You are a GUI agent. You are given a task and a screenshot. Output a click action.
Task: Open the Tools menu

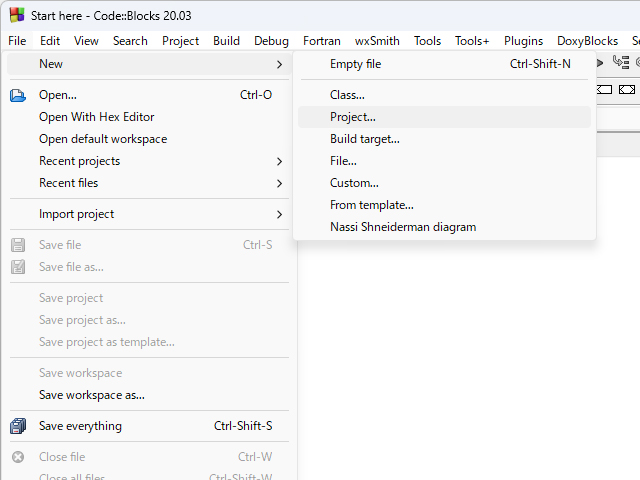click(x=427, y=41)
